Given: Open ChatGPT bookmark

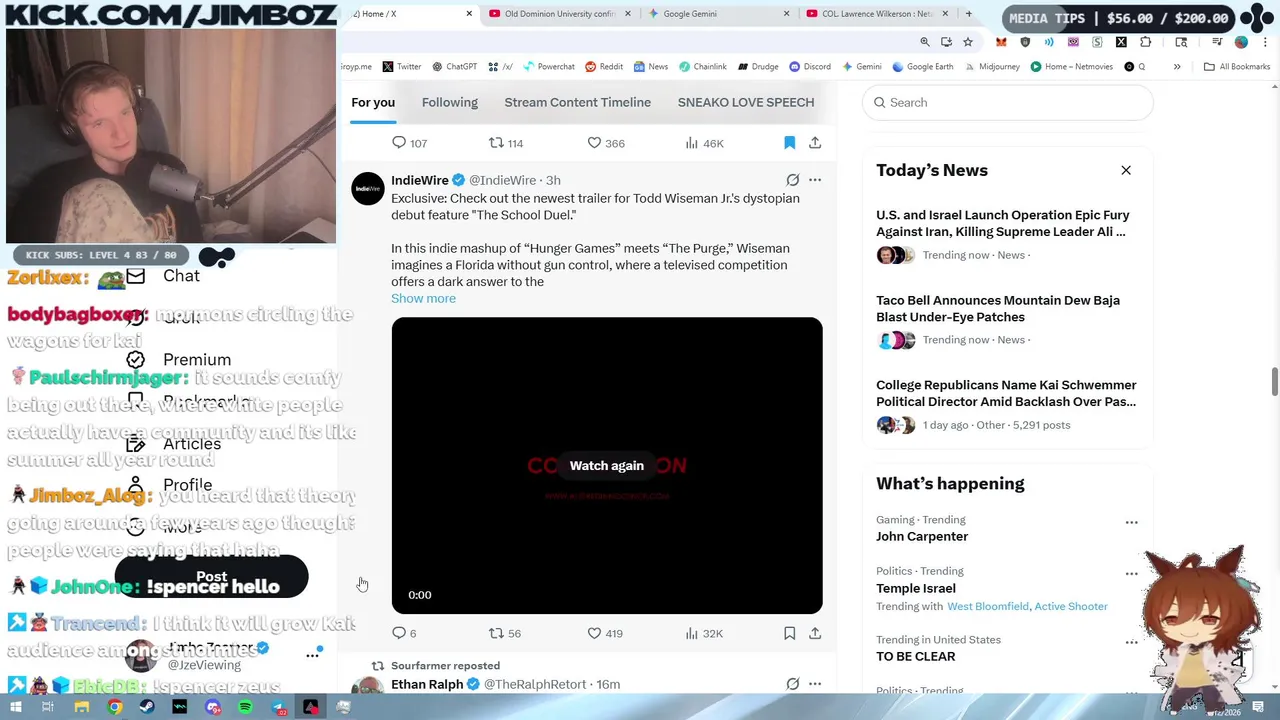Looking at the screenshot, I should point(454,67).
